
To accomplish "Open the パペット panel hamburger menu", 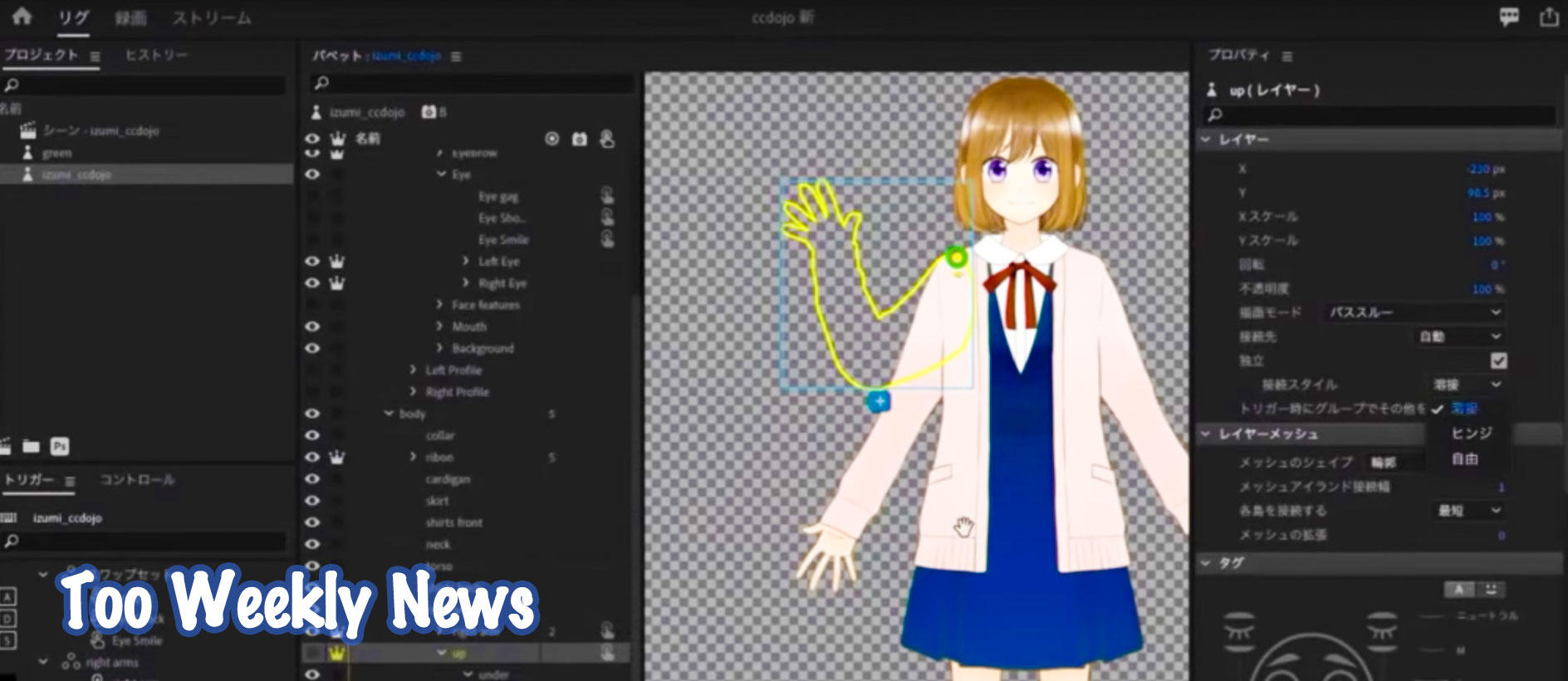I will click(456, 56).
